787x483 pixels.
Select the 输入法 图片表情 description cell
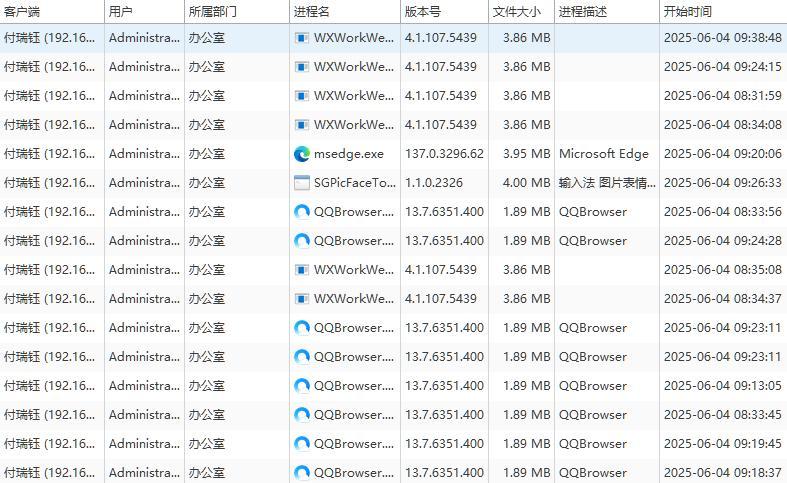(607, 183)
